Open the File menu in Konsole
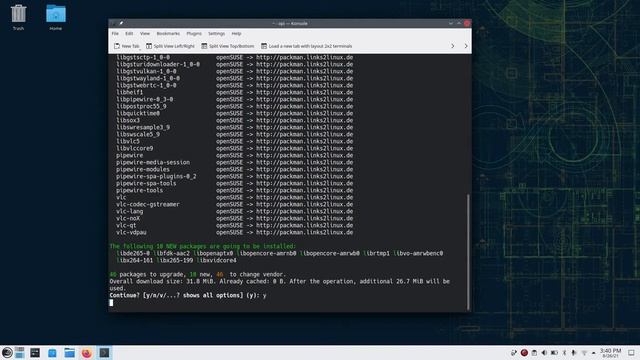The height and width of the screenshot is (360, 640). click(115, 33)
